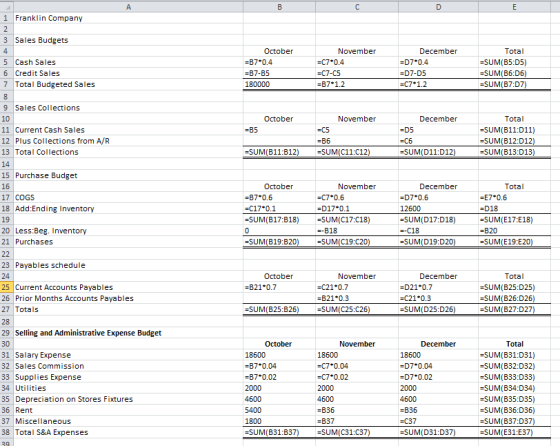This screenshot has height=446, width=560.
Task: Click the formula =C7*1.2
Action: point(438,84)
